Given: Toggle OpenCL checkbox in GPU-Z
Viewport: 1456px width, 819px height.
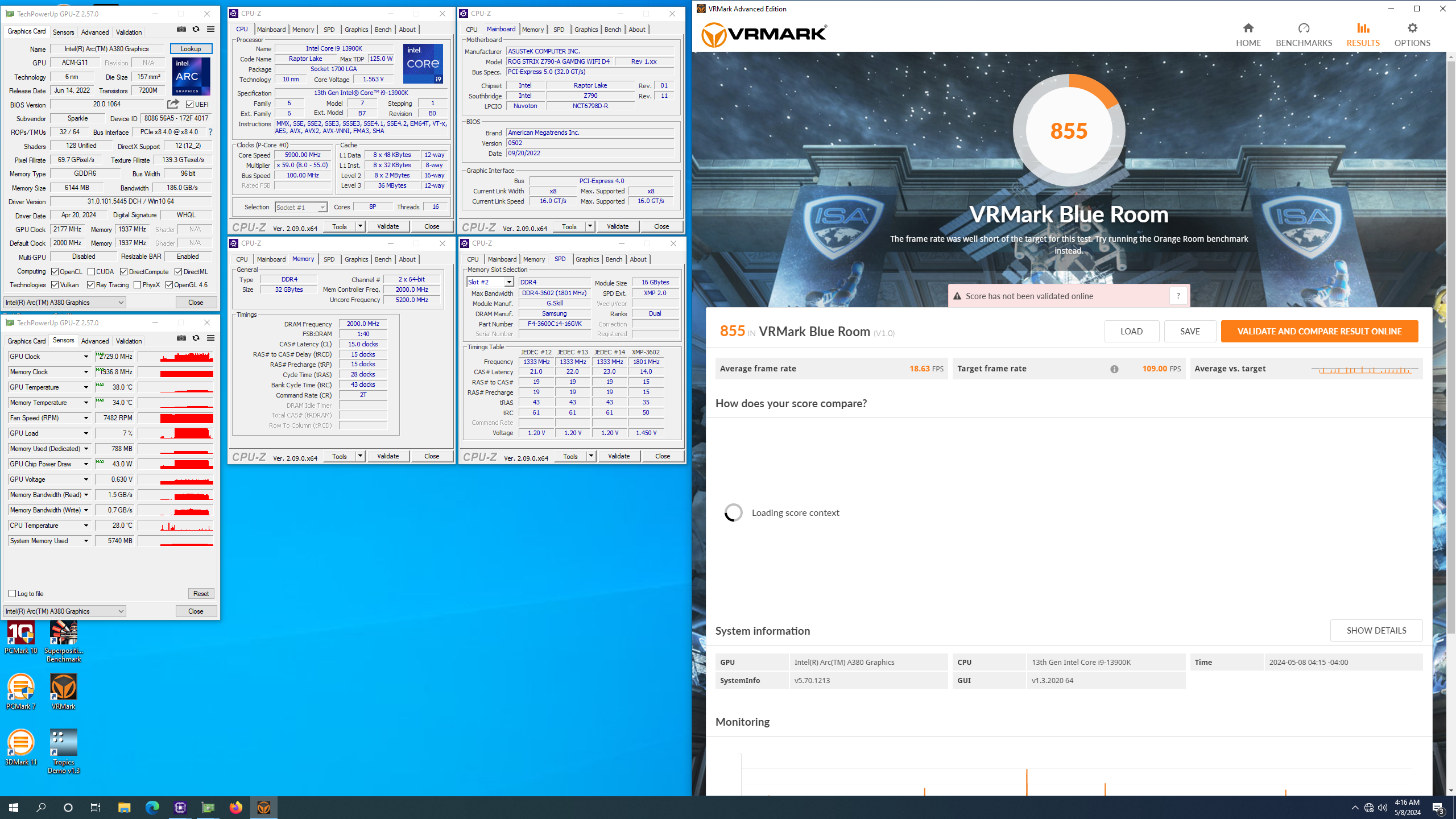Looking at the screenshot, I should pyautogui.click(x=55, y=272).
